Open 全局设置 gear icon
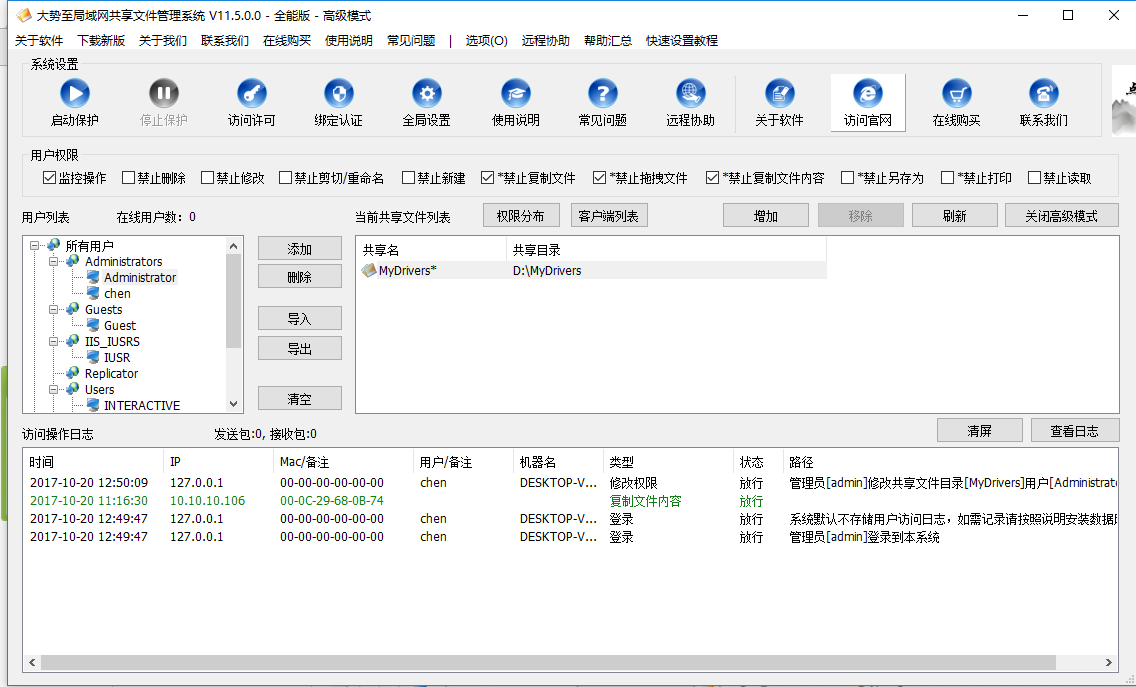1136x687 pixels. coord(427,93)
